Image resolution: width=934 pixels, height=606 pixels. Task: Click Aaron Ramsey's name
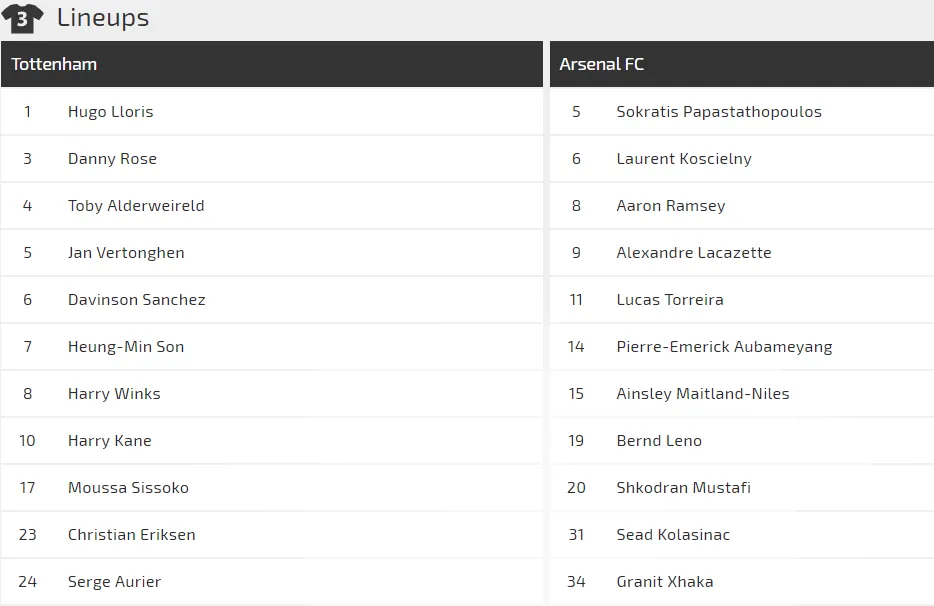tap(670, 206)
